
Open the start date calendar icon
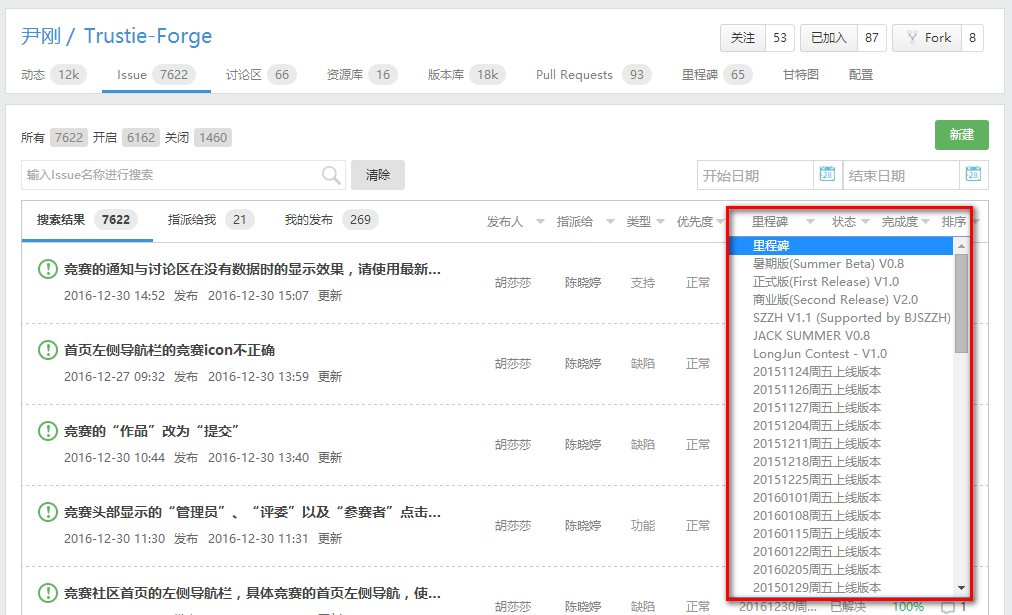pyautogui.click(x=827, y=174)
